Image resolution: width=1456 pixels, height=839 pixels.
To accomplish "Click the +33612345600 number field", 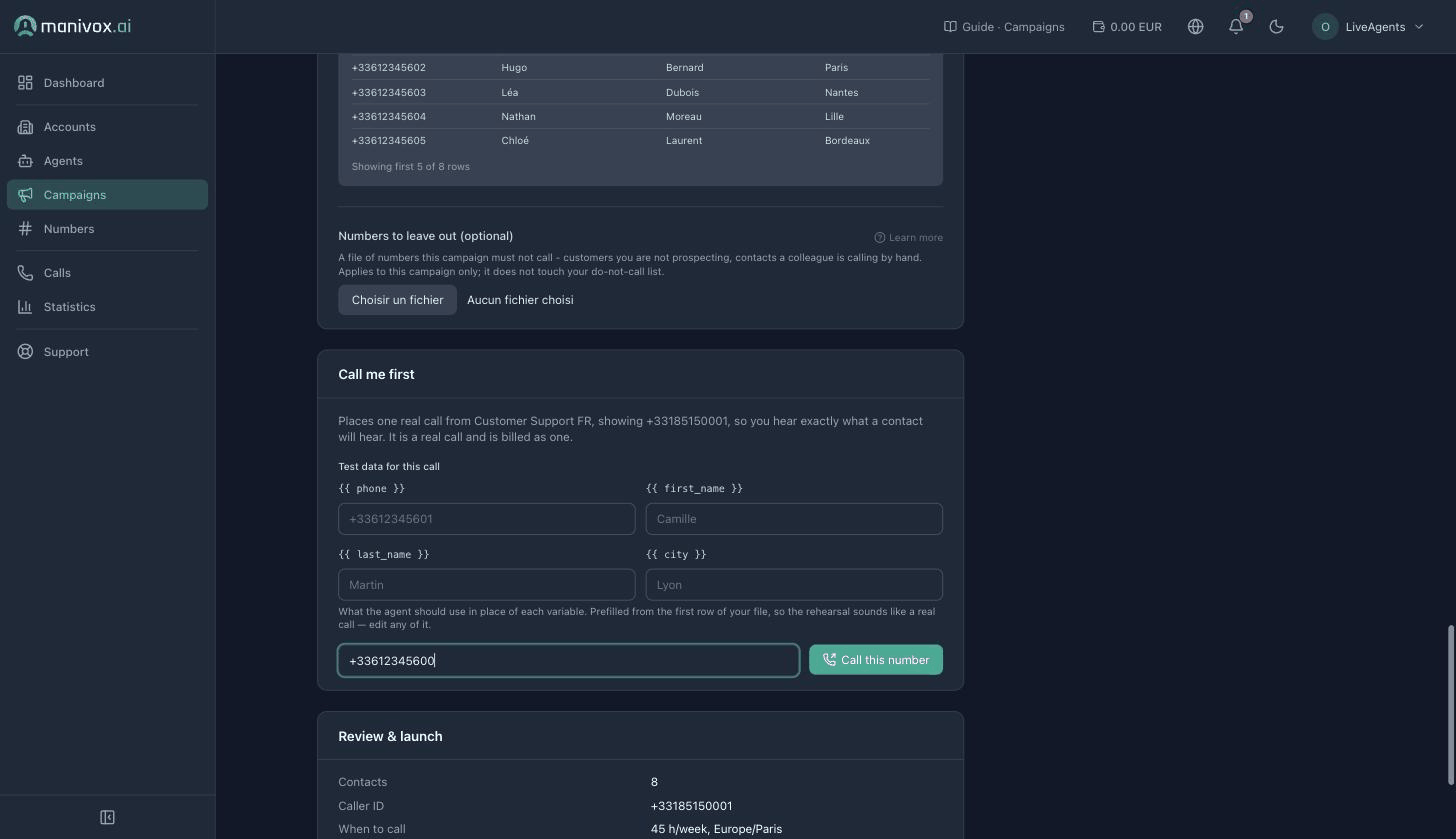I will click(569, 660).
